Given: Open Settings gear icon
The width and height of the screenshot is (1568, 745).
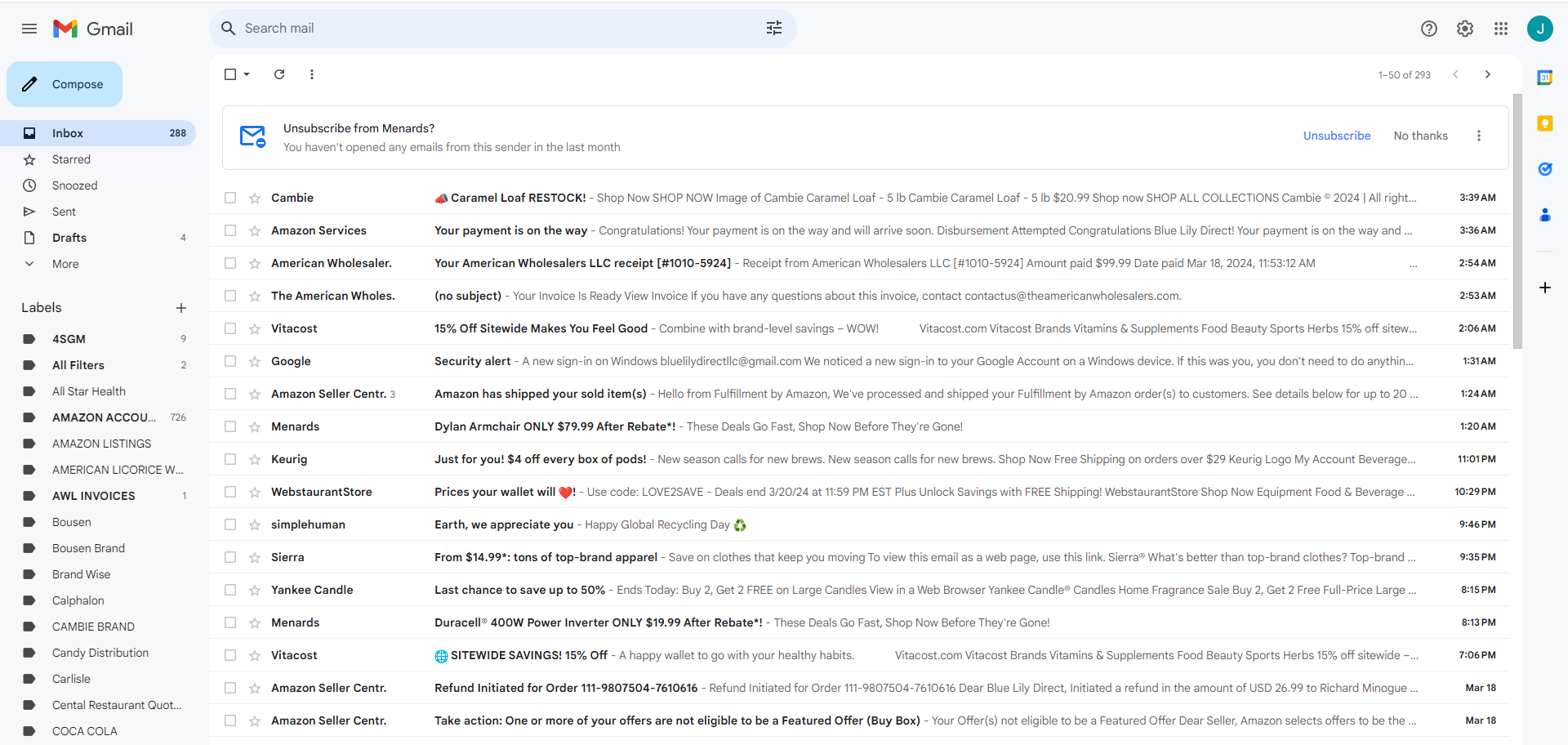Looking at the screenshot, I should pos(1465,29).
